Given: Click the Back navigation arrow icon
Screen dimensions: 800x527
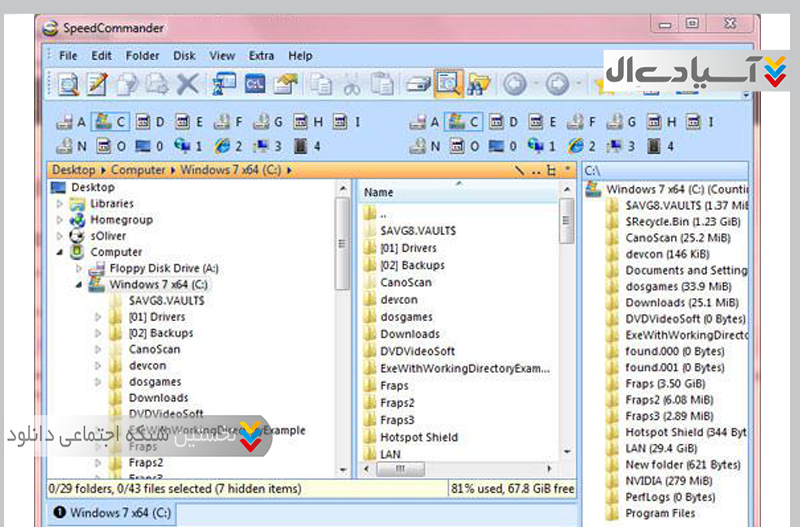Looking at the screenshot, I should 515,85.
